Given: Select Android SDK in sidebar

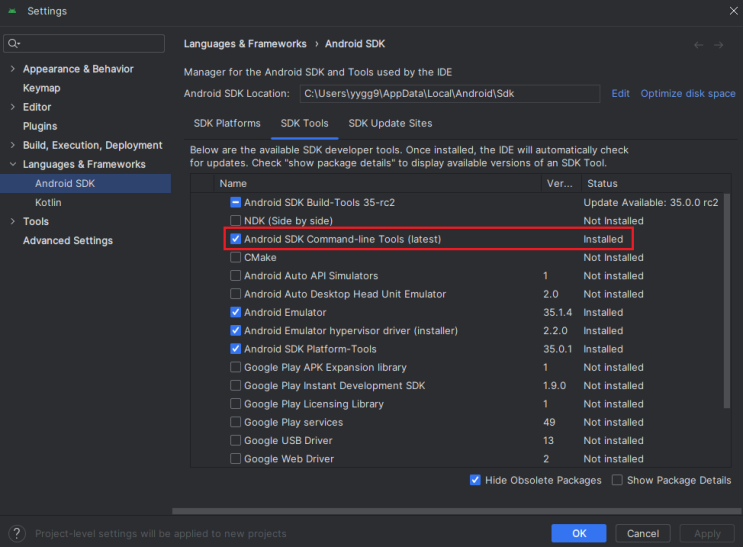Looking at the screenshot, I should point(85,183).
